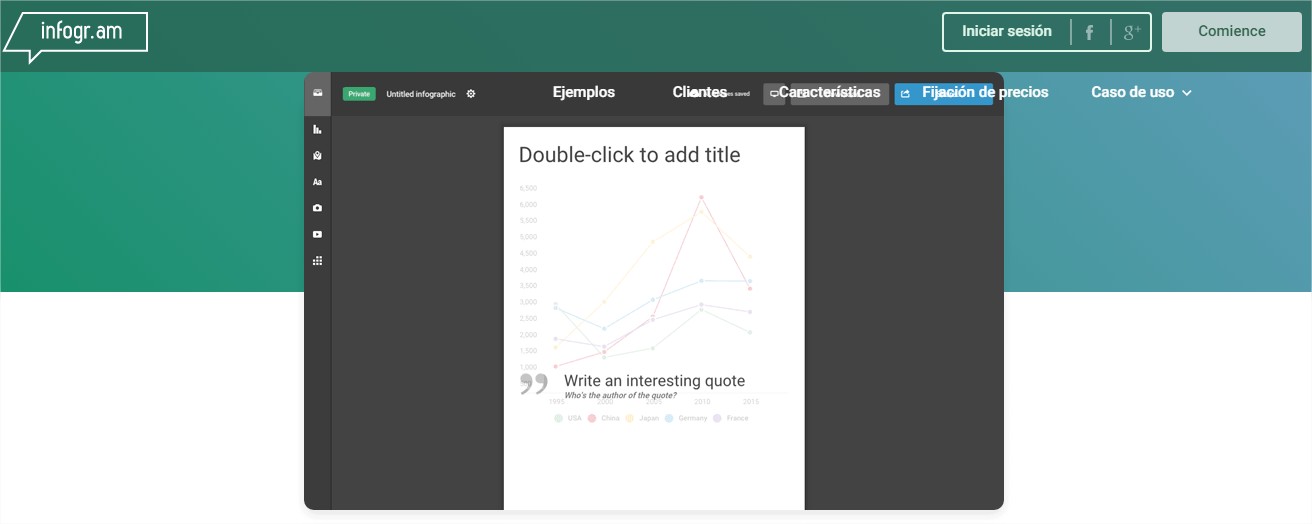The height and width of the screenshot is (524, 1312).
Task: Select the Aa text tool
Action: pos(317,182)
